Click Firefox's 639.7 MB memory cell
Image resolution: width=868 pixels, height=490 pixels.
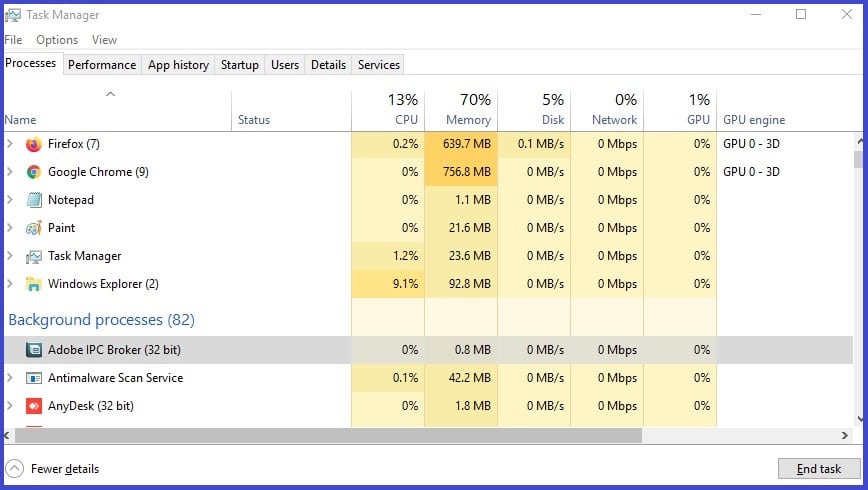461,144
